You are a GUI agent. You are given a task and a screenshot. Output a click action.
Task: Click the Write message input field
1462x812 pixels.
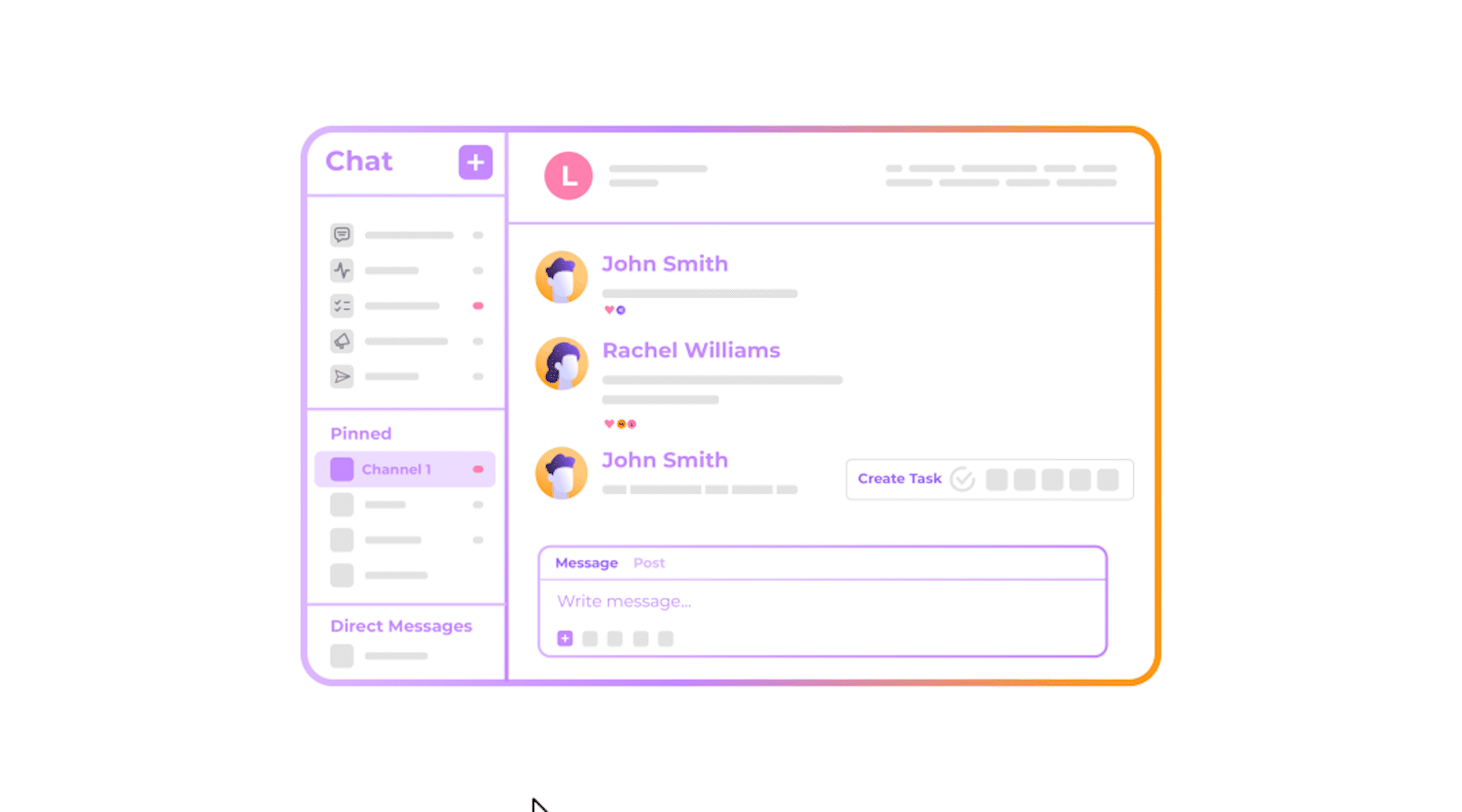822,601
